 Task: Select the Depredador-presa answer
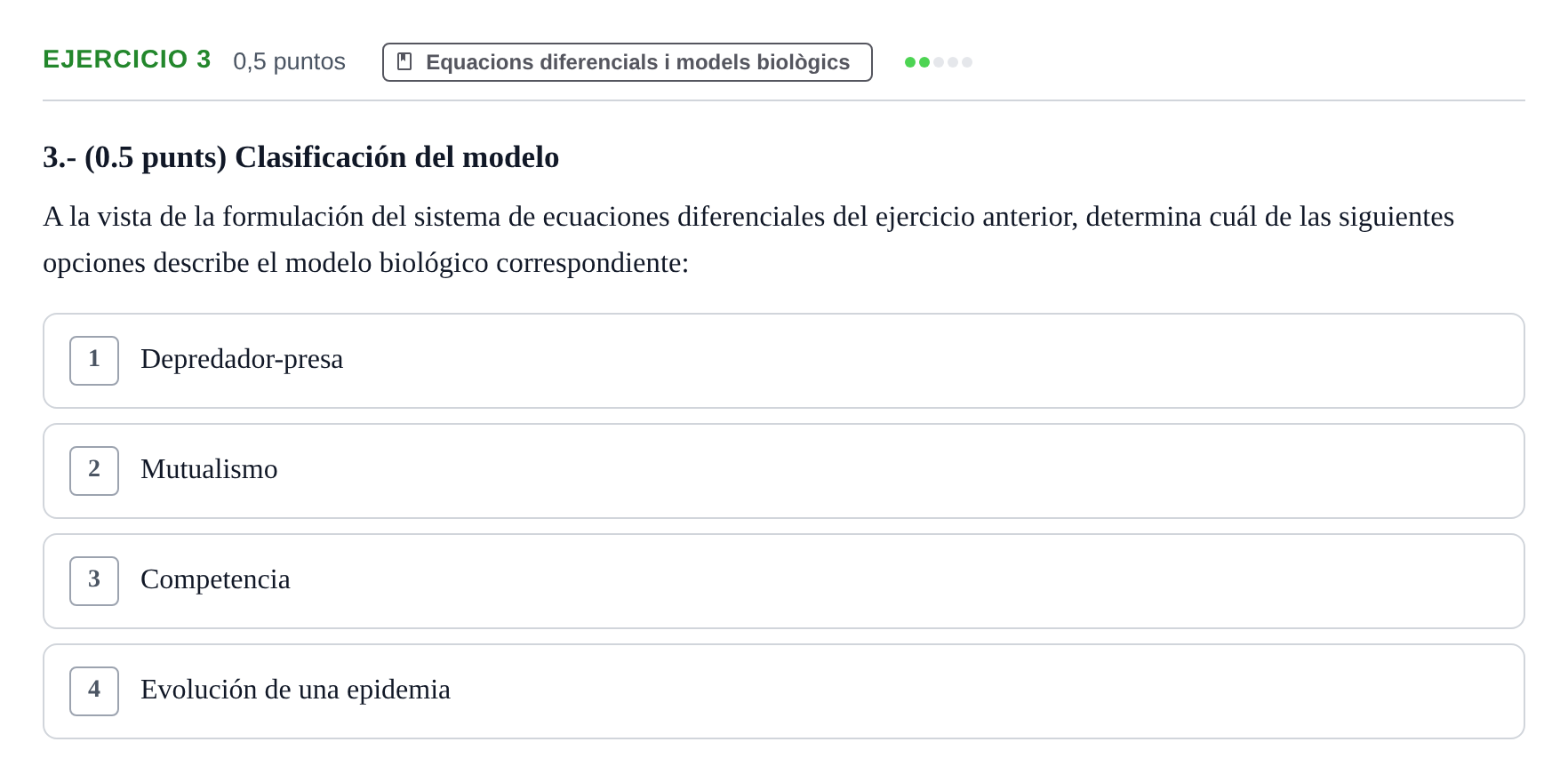click(x=784, y=361)
